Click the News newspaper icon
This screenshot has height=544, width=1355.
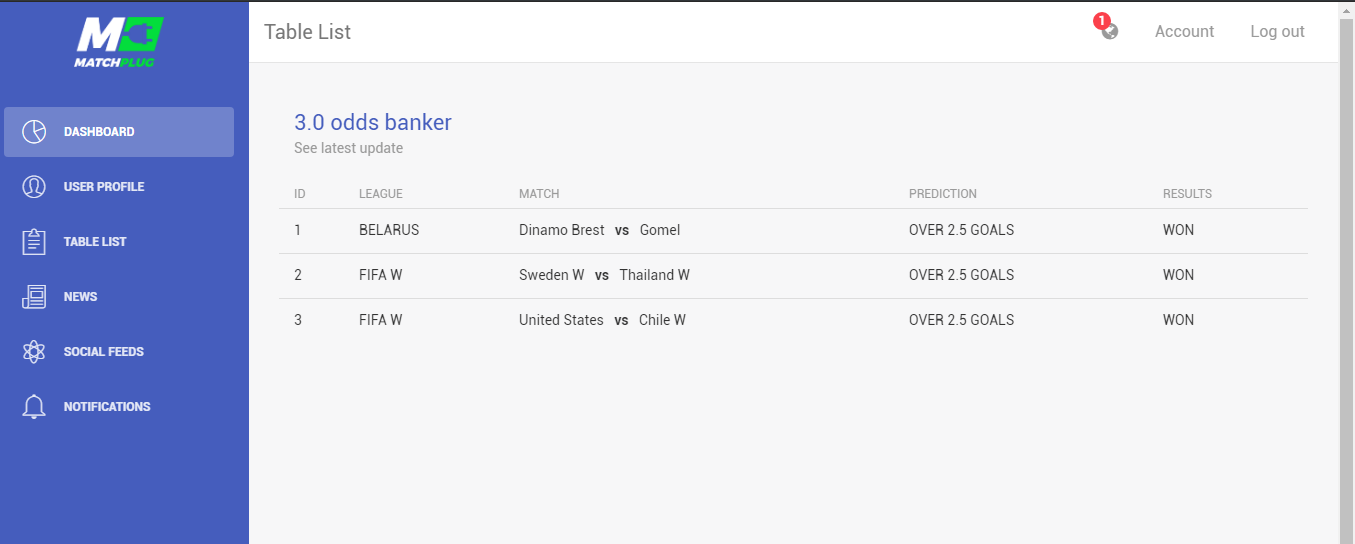click(34, 297)
